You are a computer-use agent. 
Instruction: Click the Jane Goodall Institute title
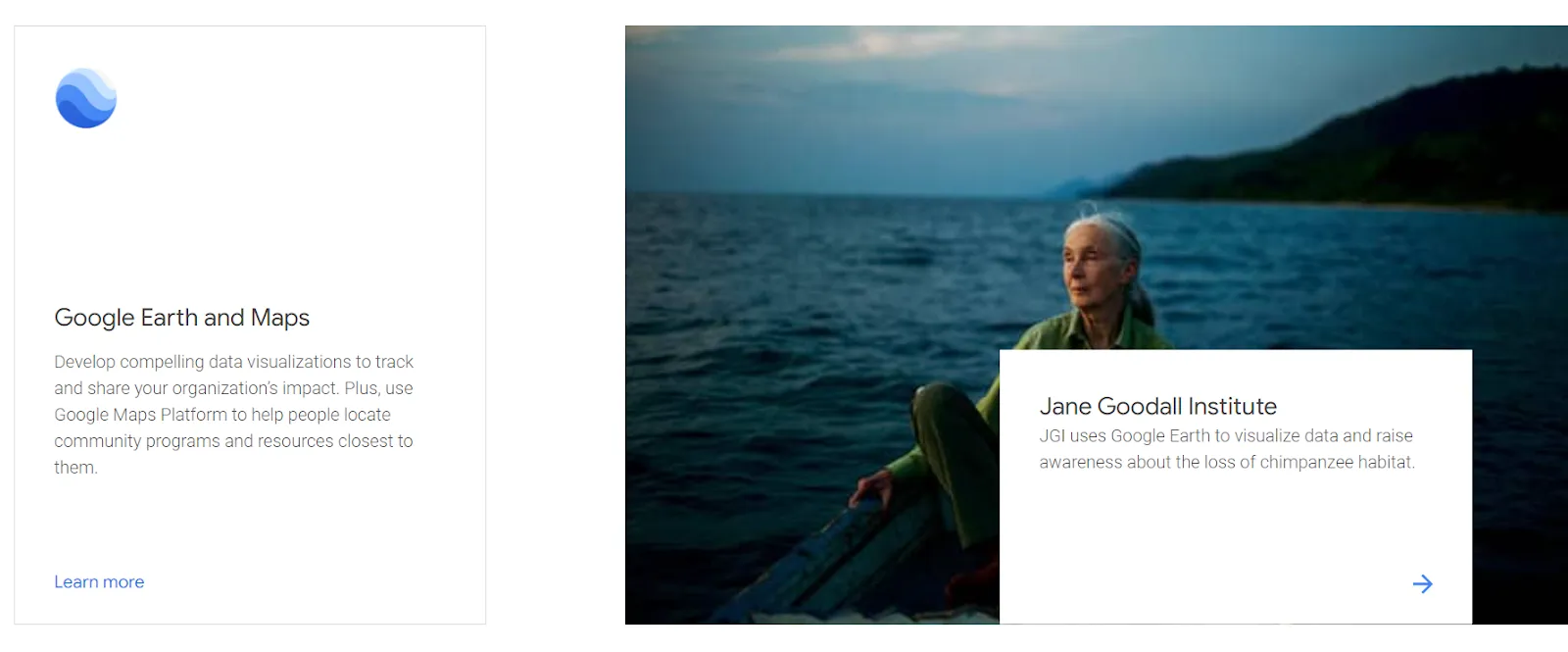click(x=1158, y=406)
